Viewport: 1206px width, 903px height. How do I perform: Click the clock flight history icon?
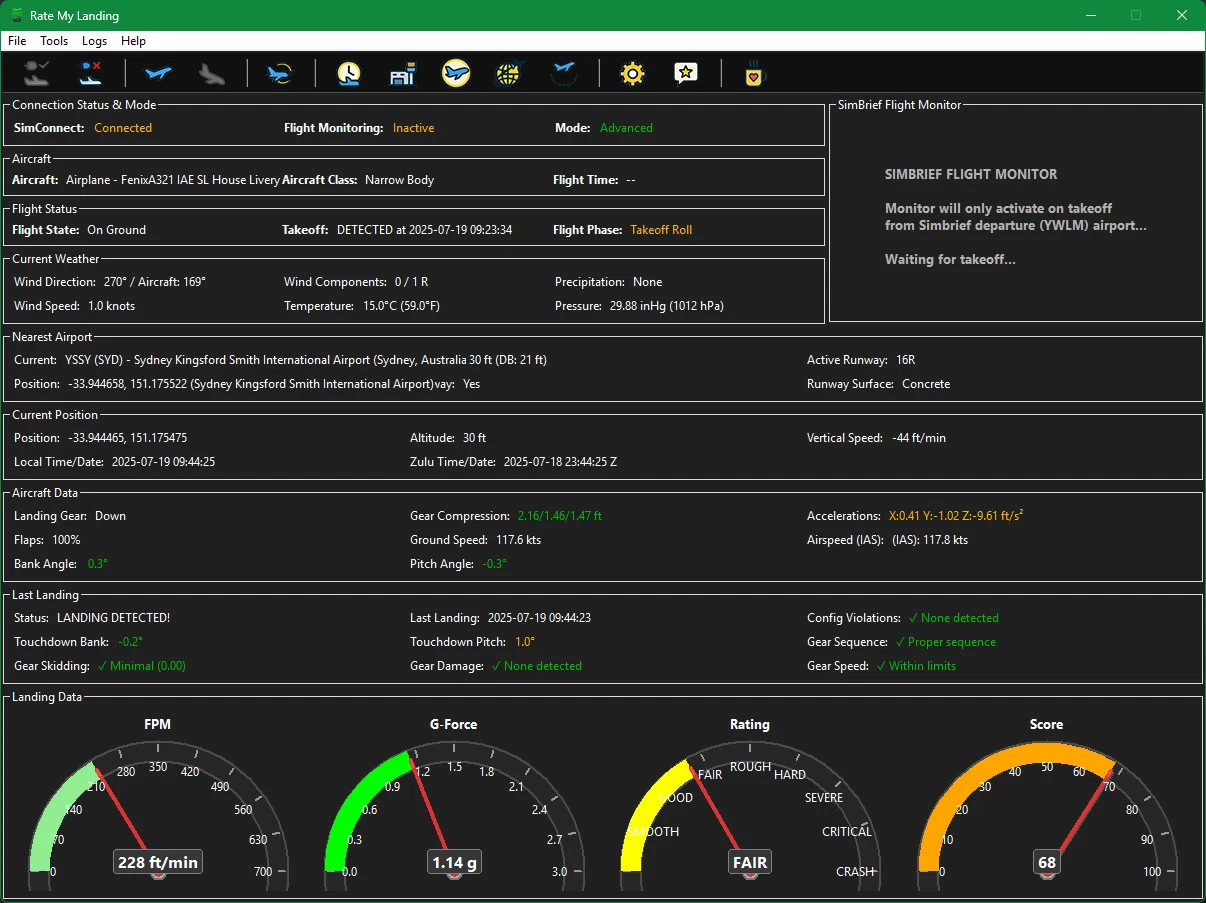tap(348, 73)
